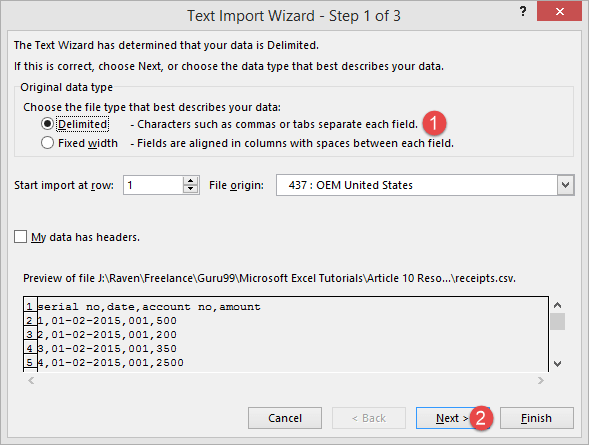Viewport: 589px width, 445px height.
Task: Click the preview scroll up arrow
Action: coord(558,305)
